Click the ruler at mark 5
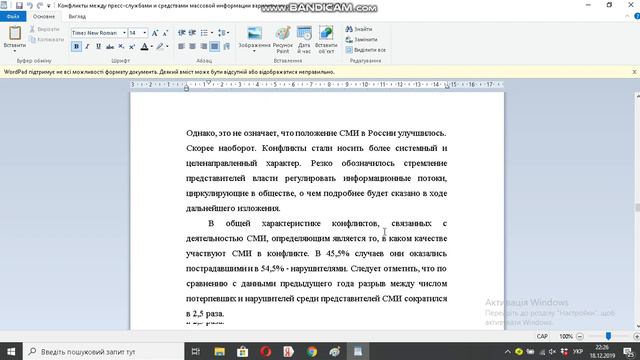640x360 pixels. click(x=275, y=84)
